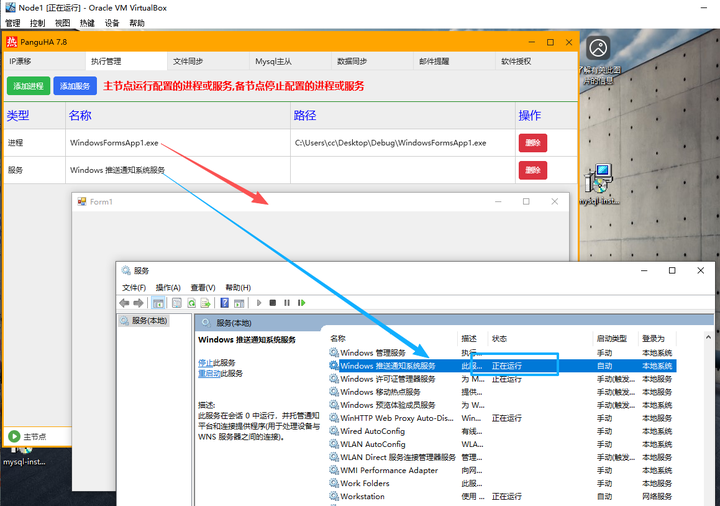720x506 pixels.
Task: Select the Windows 移动热点服务 row
Action: [x=502, y=392]
